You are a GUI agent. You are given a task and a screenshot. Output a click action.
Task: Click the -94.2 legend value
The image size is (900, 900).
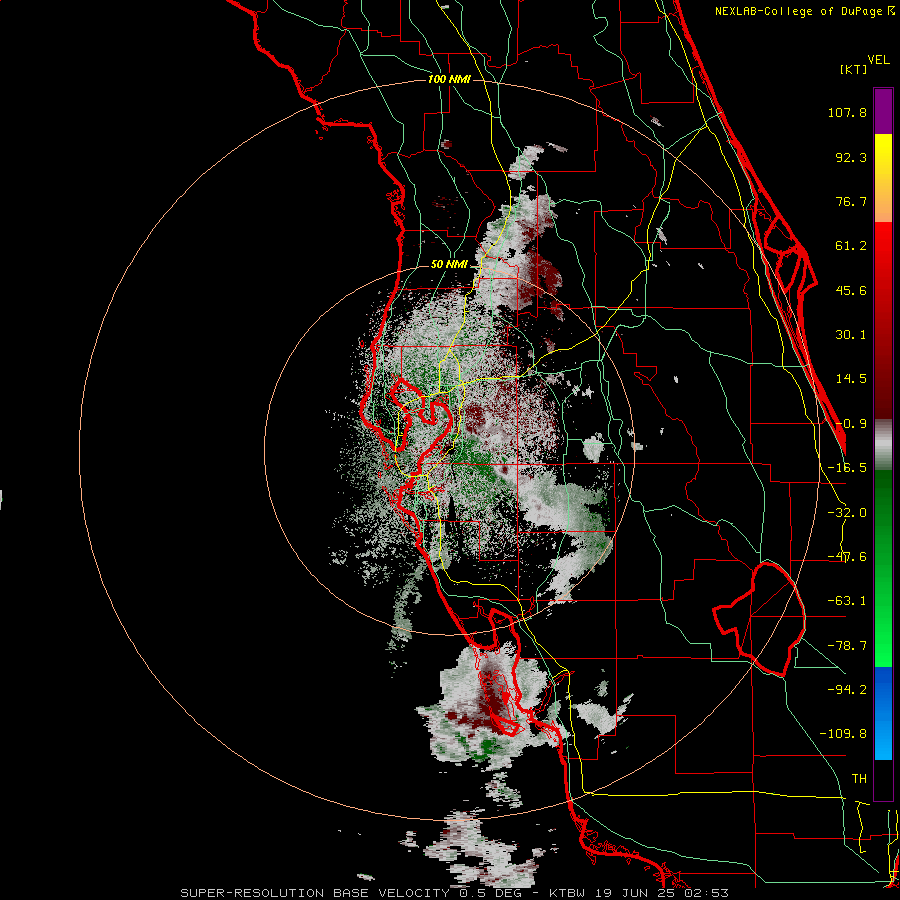pos(847,689)
